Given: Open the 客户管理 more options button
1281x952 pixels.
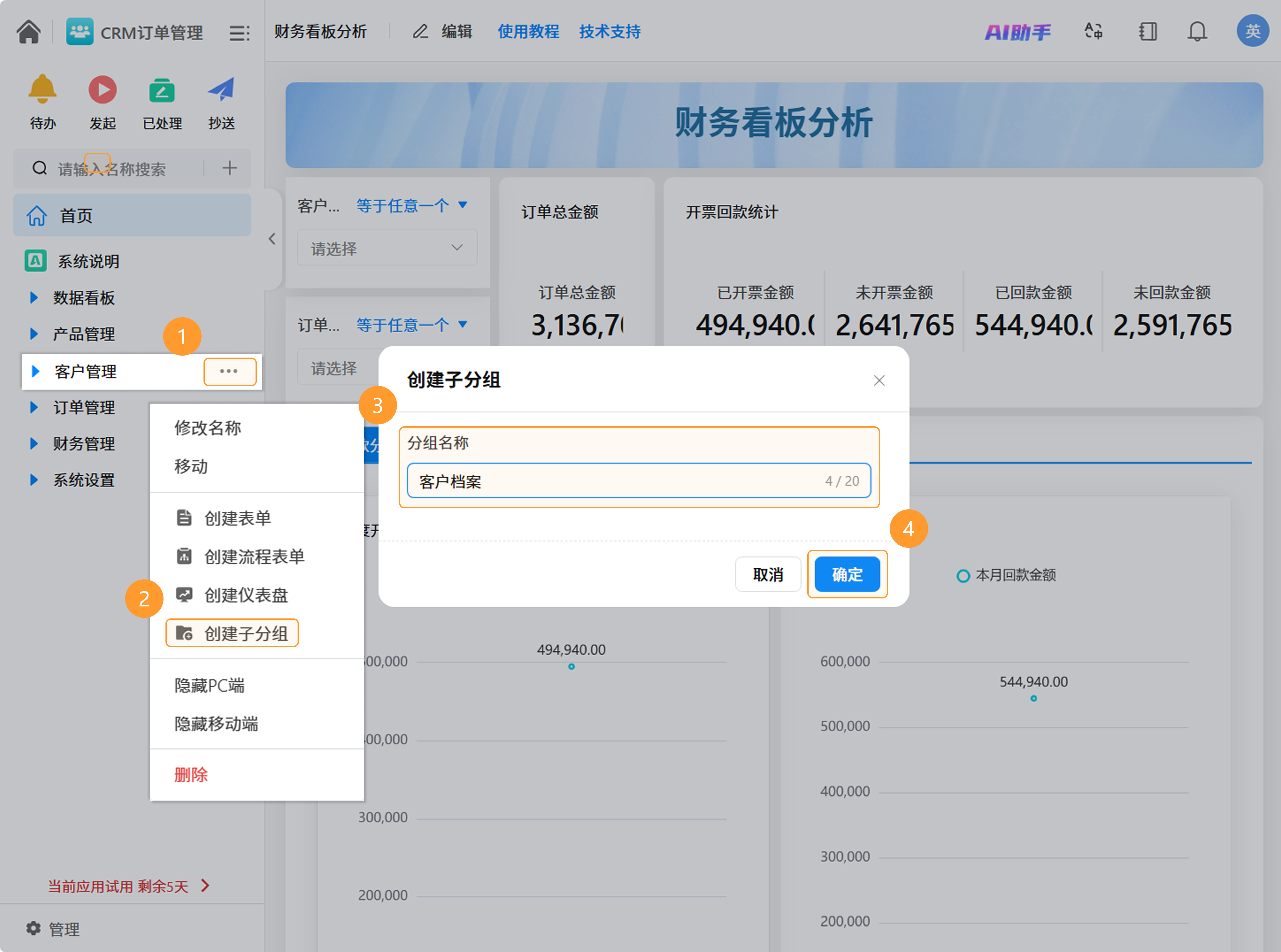Looking at the screenshot, I should [230, 372].
